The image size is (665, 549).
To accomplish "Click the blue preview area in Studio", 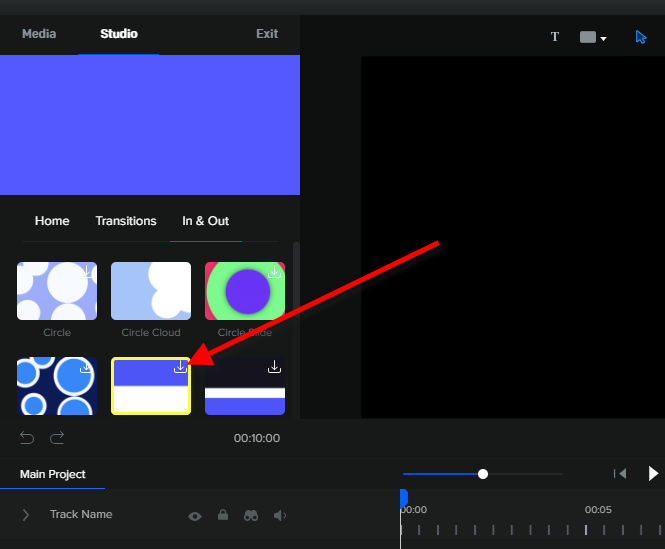I will [x=150, y=125].
